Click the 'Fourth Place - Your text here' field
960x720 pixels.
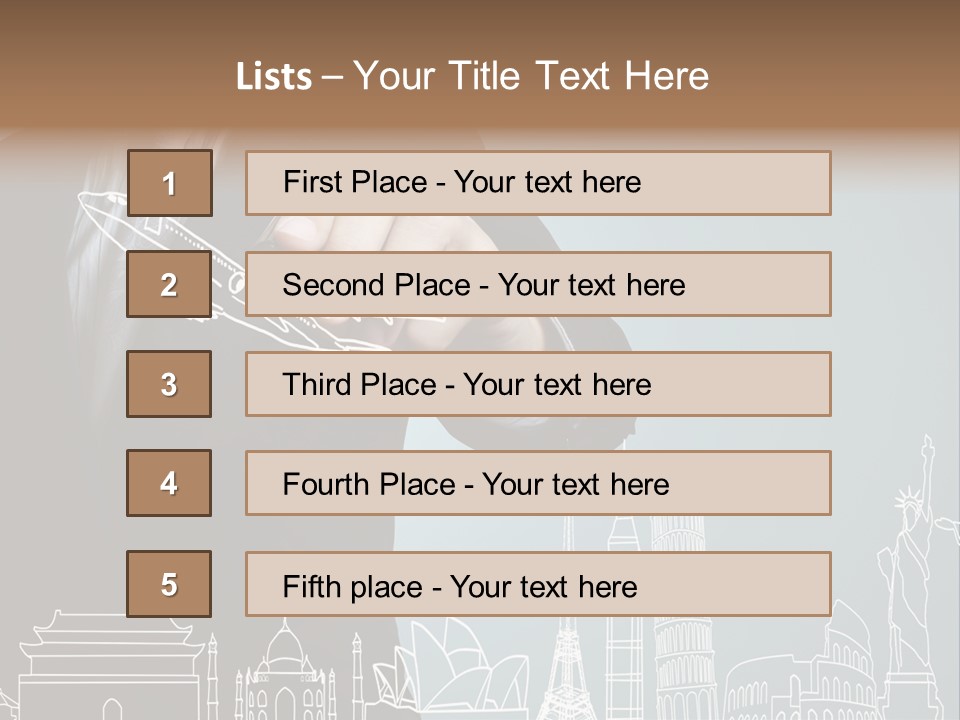tap(538, 483)
